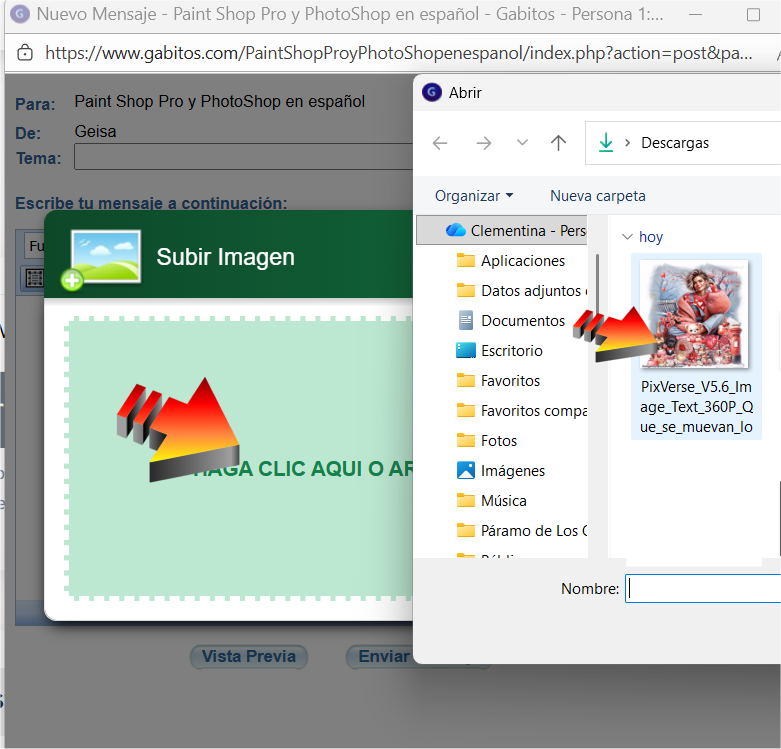Click the Back arrow in Abrir dialog

(440, 143)
